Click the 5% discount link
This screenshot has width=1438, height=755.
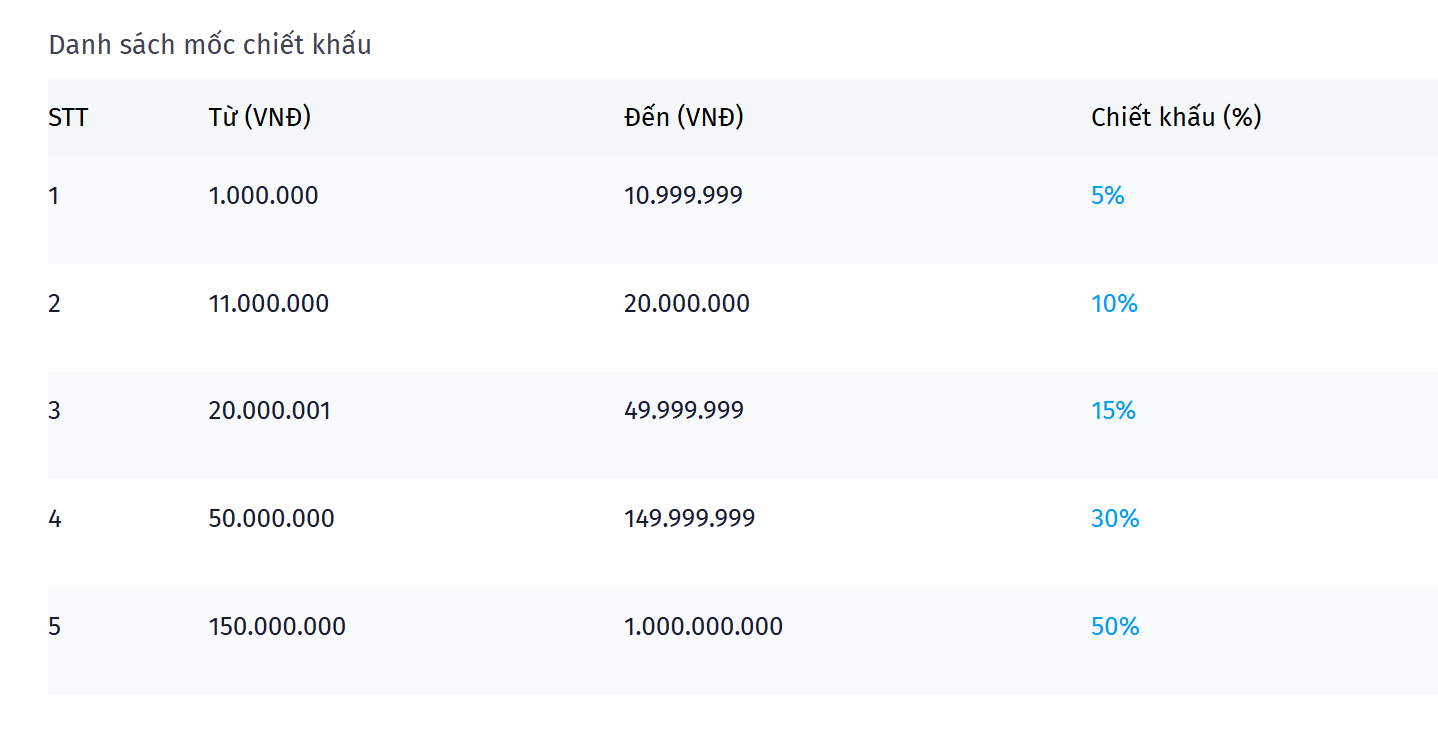click(x=1107, y=196)
